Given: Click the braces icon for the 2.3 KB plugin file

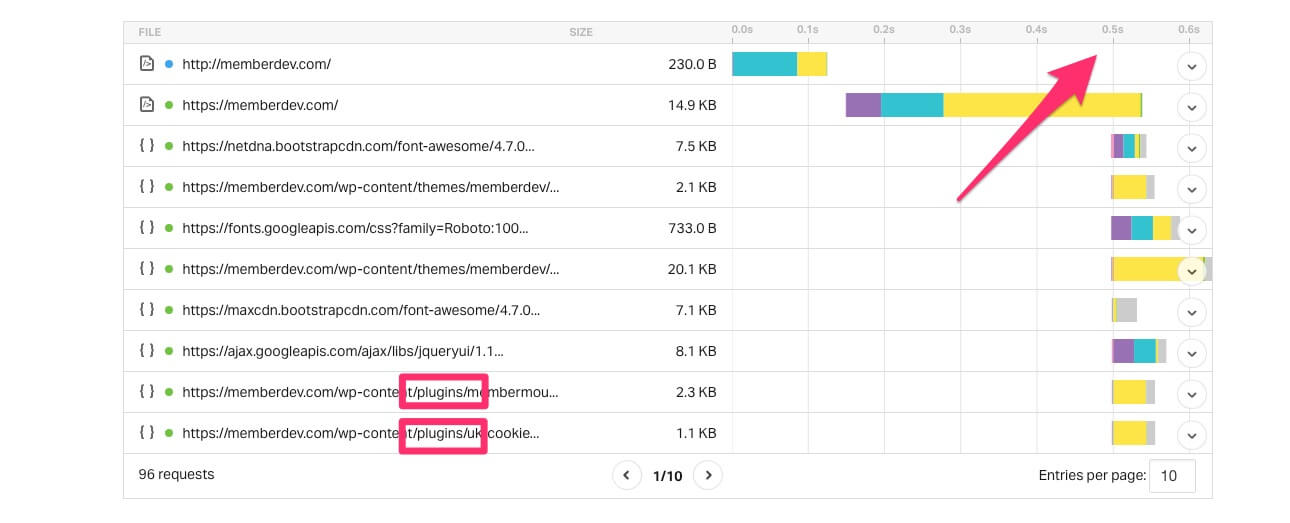Looking at the screenshot, I should click(146, 392).
